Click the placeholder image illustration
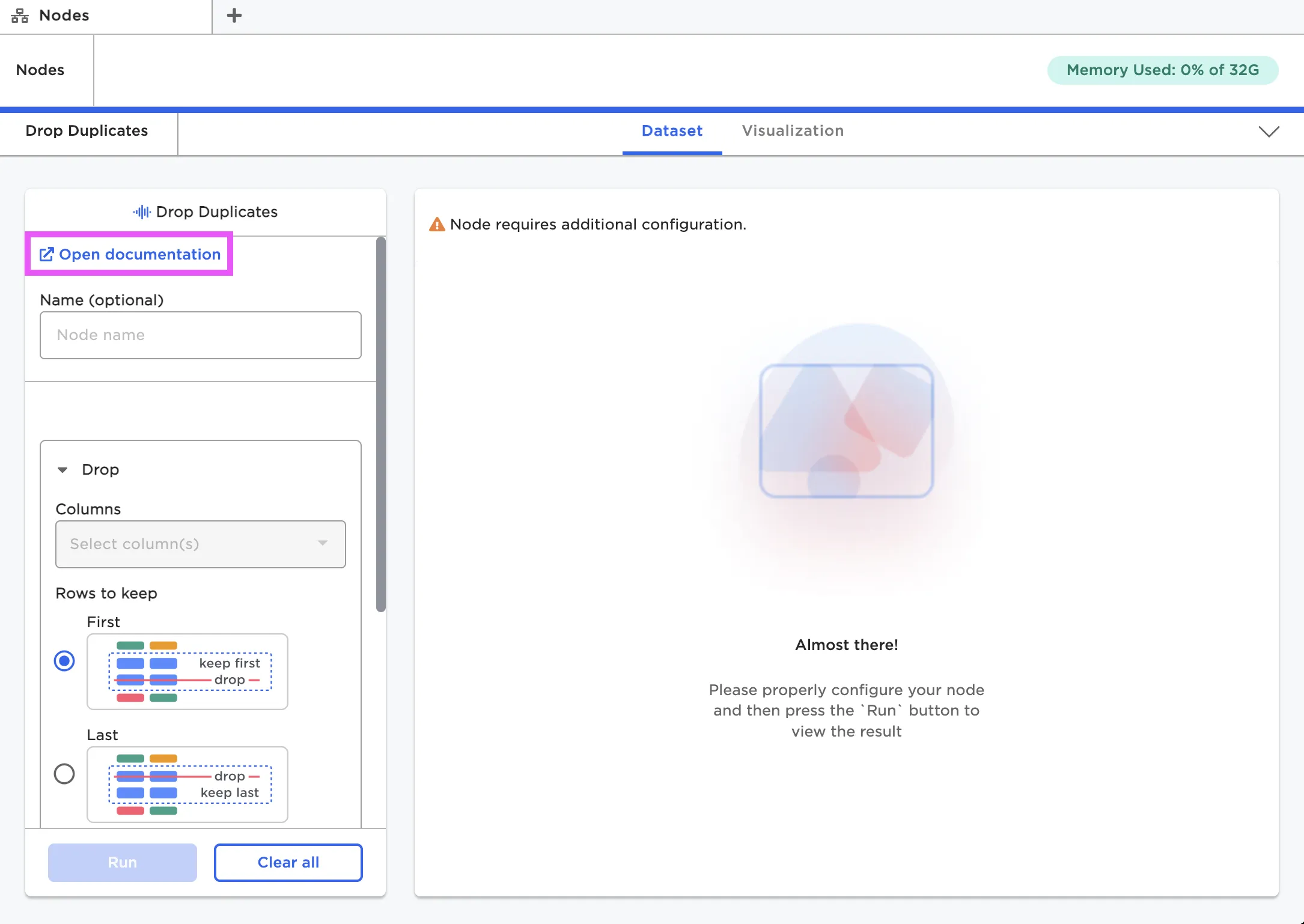This screenshot has height=924, width=1304. point(846,431)
